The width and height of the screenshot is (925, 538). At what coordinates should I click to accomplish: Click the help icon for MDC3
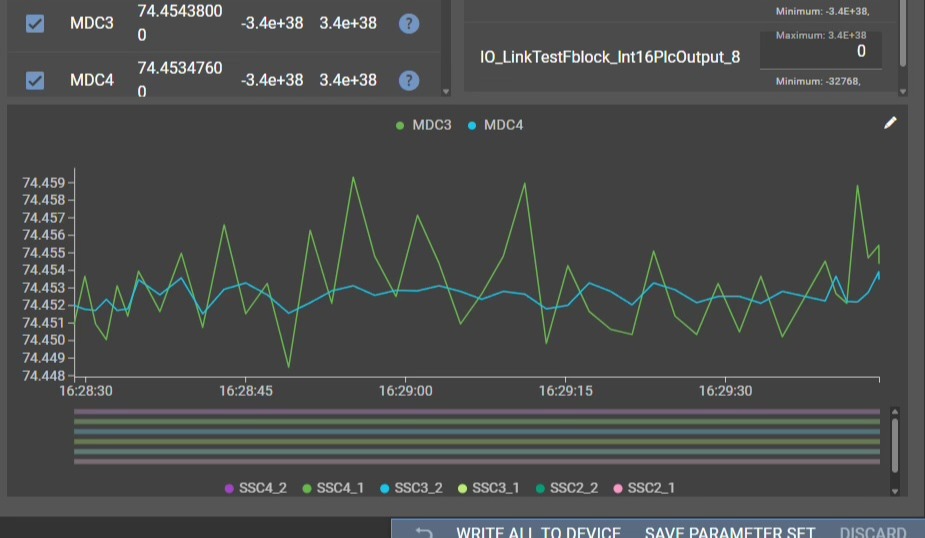408,23
